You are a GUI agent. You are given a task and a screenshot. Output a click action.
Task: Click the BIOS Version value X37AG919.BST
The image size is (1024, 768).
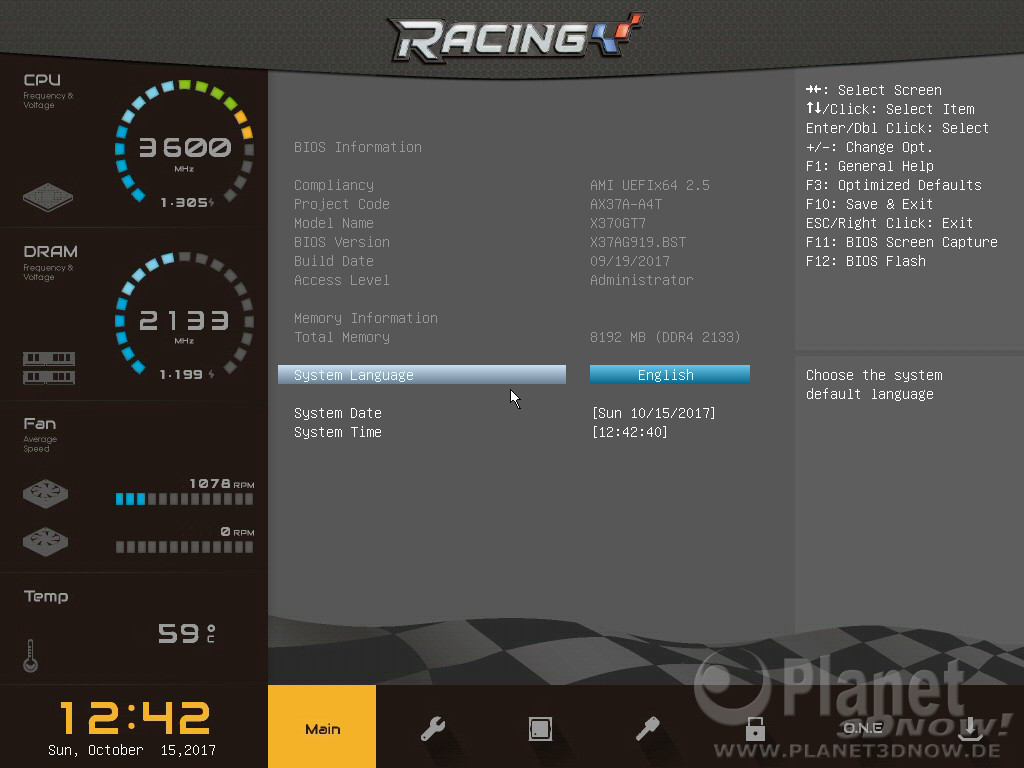(638, 242)
